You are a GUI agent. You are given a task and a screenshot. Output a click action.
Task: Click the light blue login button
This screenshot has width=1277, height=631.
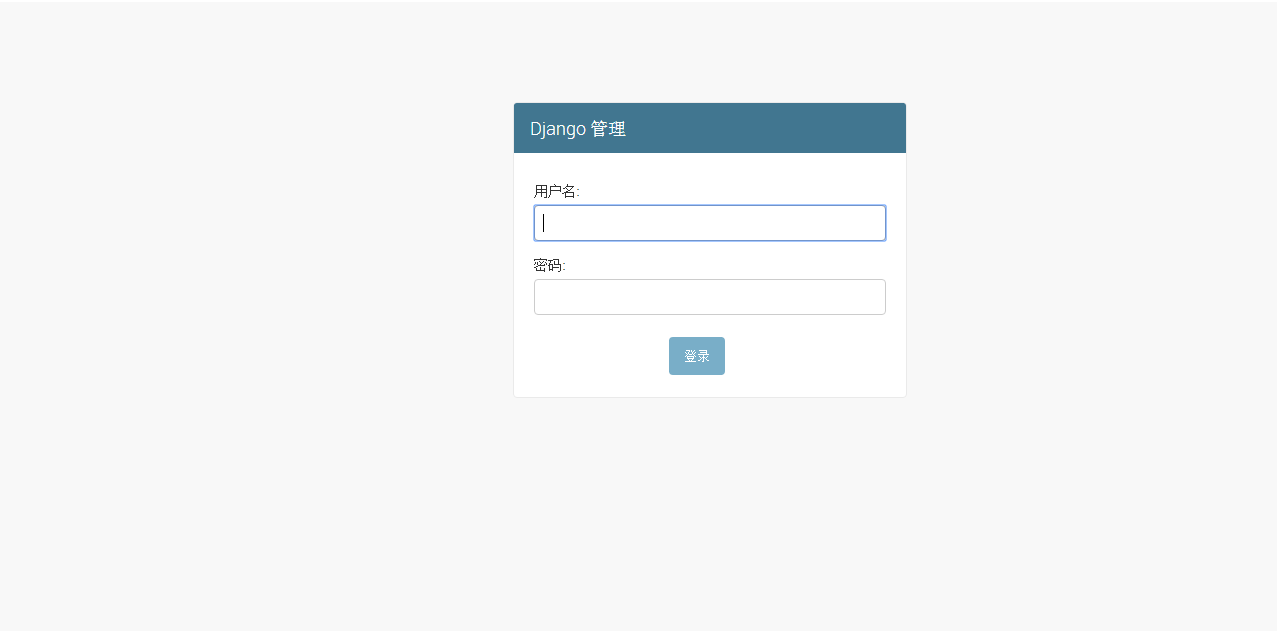click(697, 356)
